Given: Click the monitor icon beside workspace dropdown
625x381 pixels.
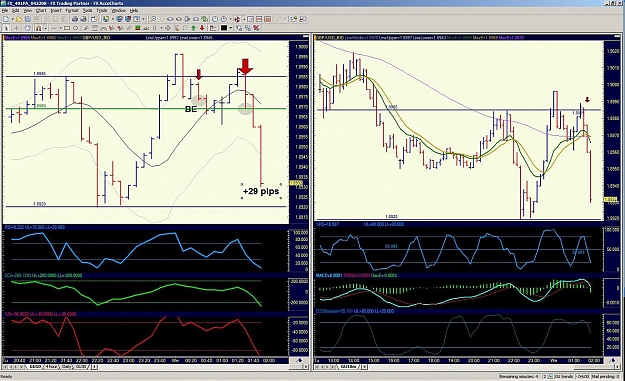Looking at the screenshot, I should (105, 19).
